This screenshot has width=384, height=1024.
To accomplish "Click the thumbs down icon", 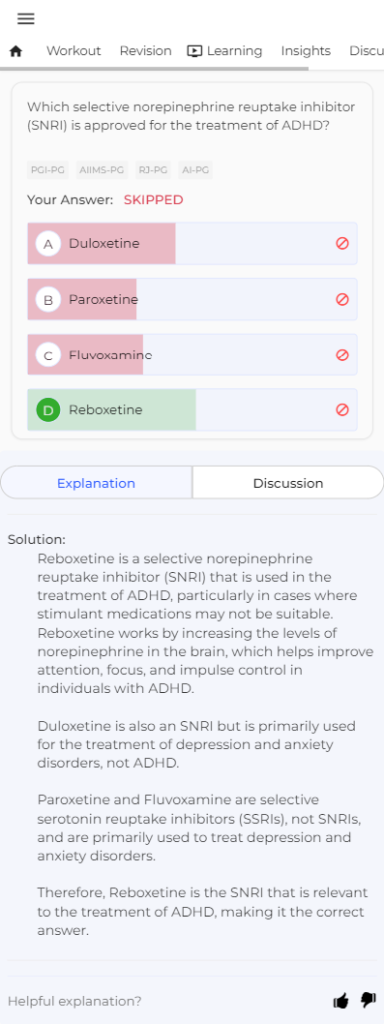I will click(x=368, y=1000).
